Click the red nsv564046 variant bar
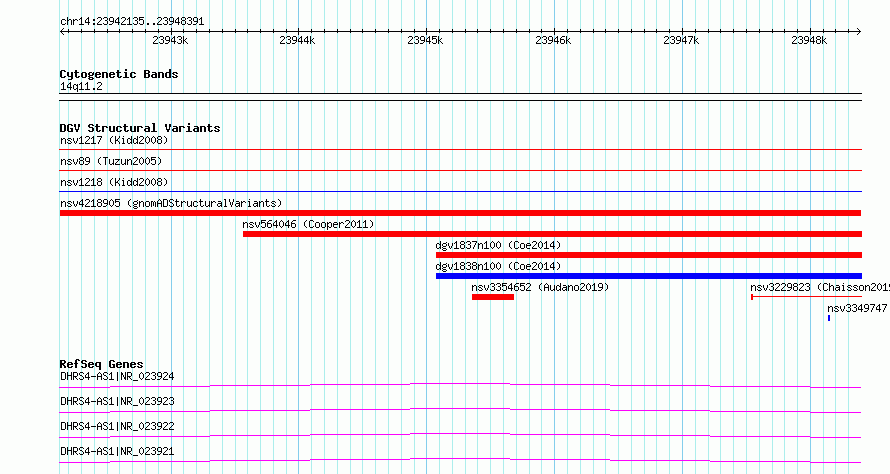This screenshot has height=474, width=890. coord(552,234)
